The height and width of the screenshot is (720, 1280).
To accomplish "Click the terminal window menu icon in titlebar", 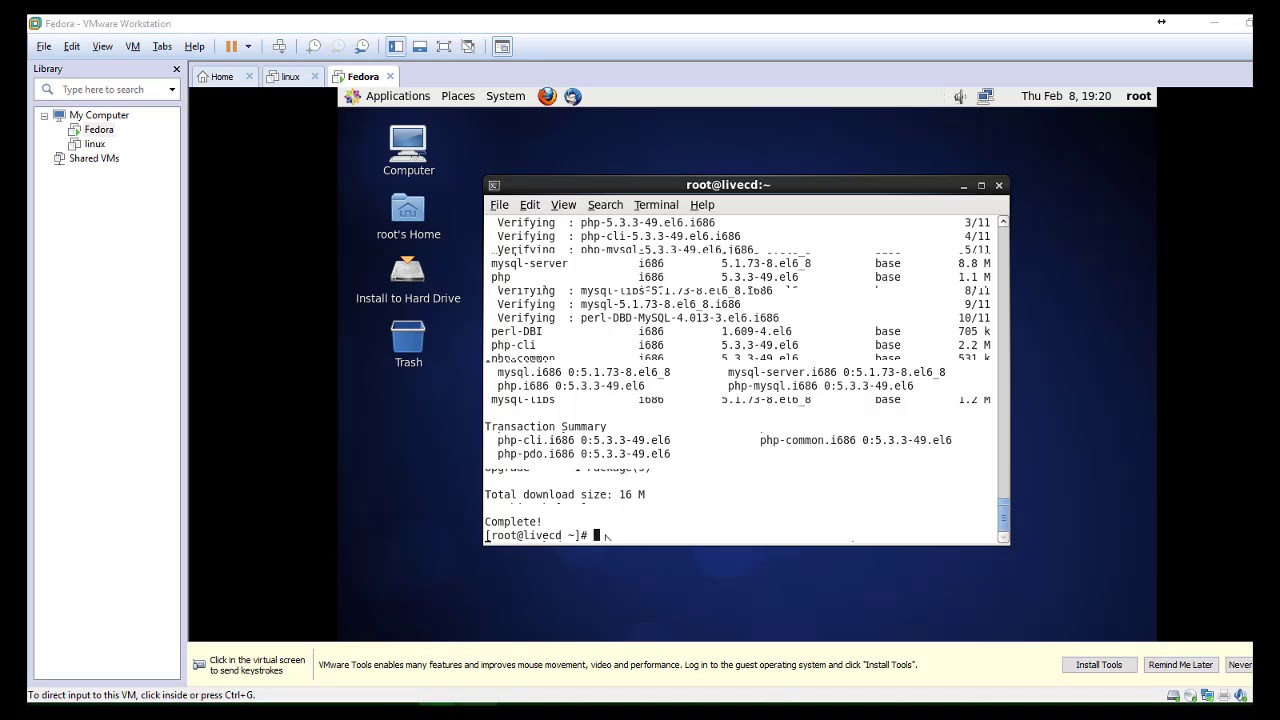I will [x=493, y=185].
